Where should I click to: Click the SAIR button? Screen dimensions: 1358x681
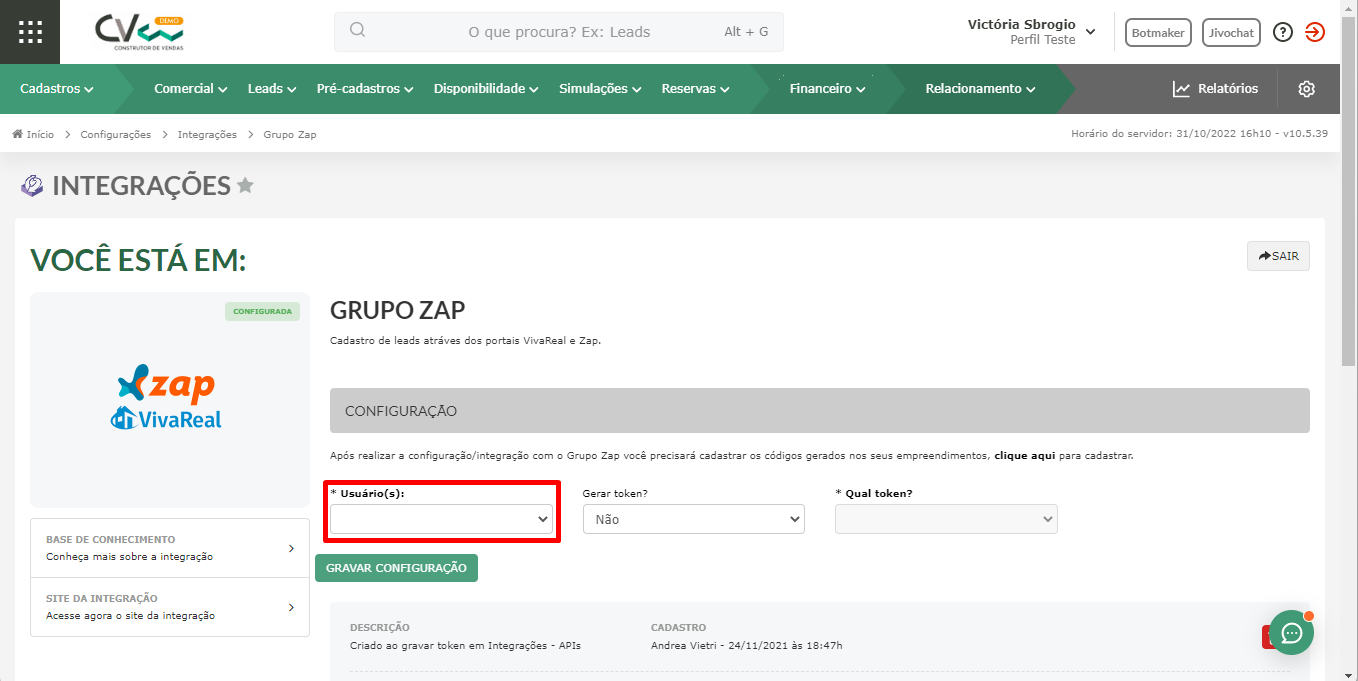(1278, 256)
